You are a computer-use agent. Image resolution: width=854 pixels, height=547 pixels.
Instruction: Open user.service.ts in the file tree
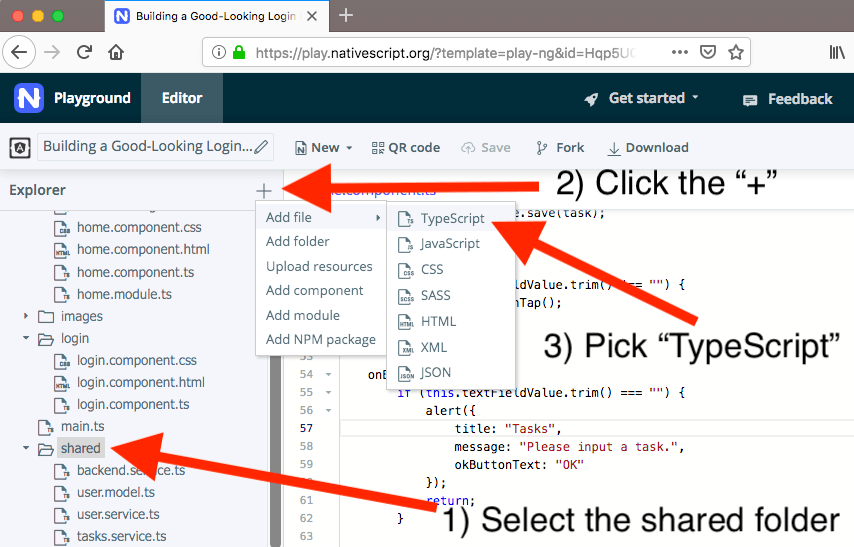[118, 514]
